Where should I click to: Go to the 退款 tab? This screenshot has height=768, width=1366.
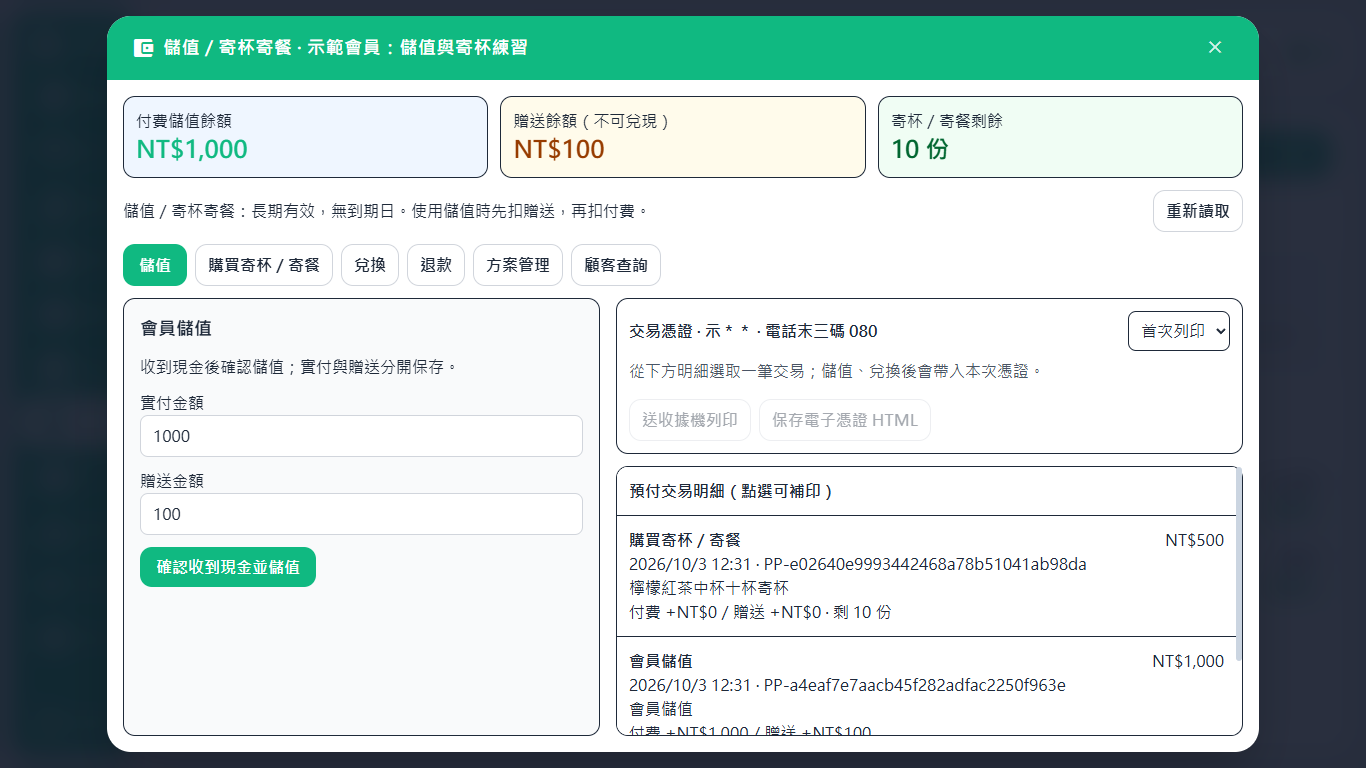point(436,265)
